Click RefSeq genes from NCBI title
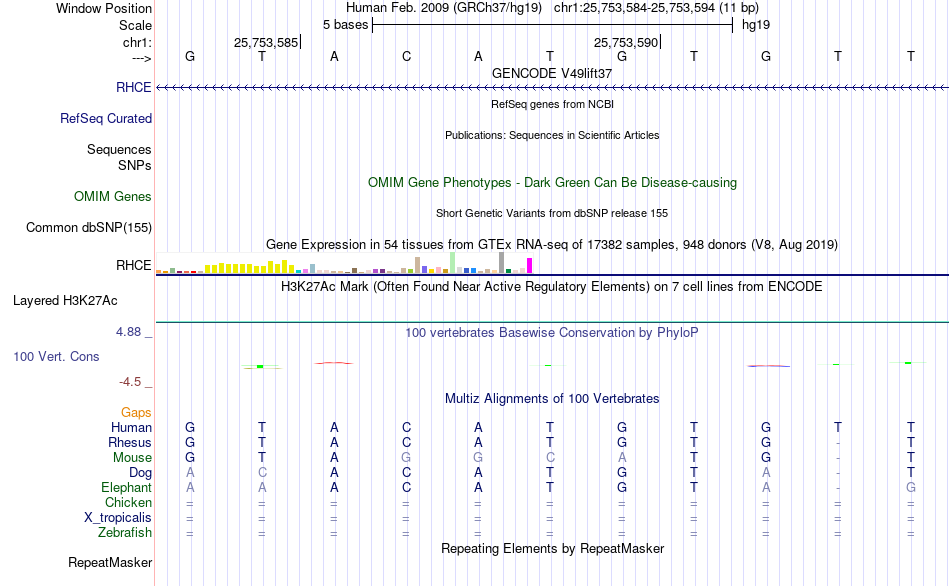950x586 pixels. point(552,104)
